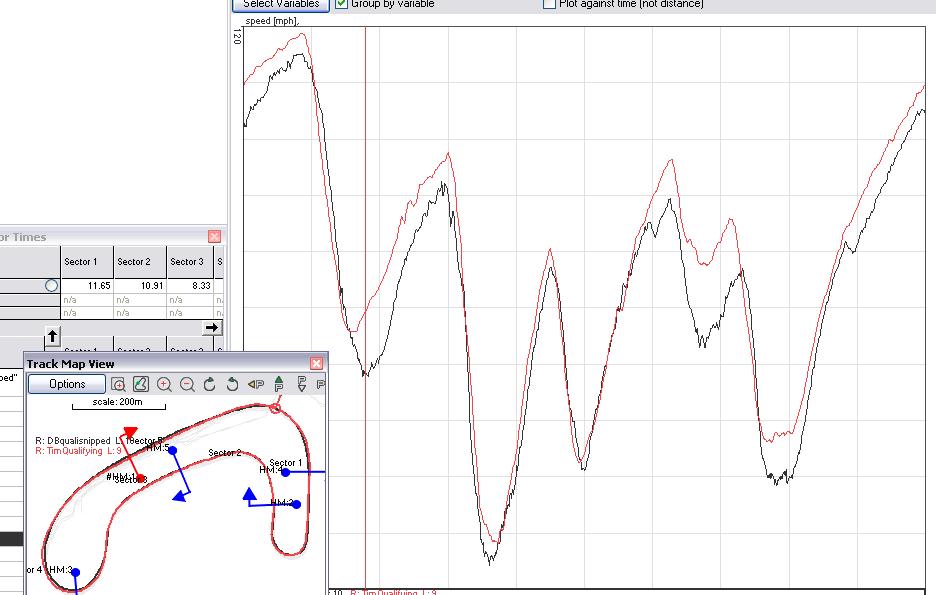Click the Select Variables button
The height and width of the screenshot is (595, 936).
281,4
